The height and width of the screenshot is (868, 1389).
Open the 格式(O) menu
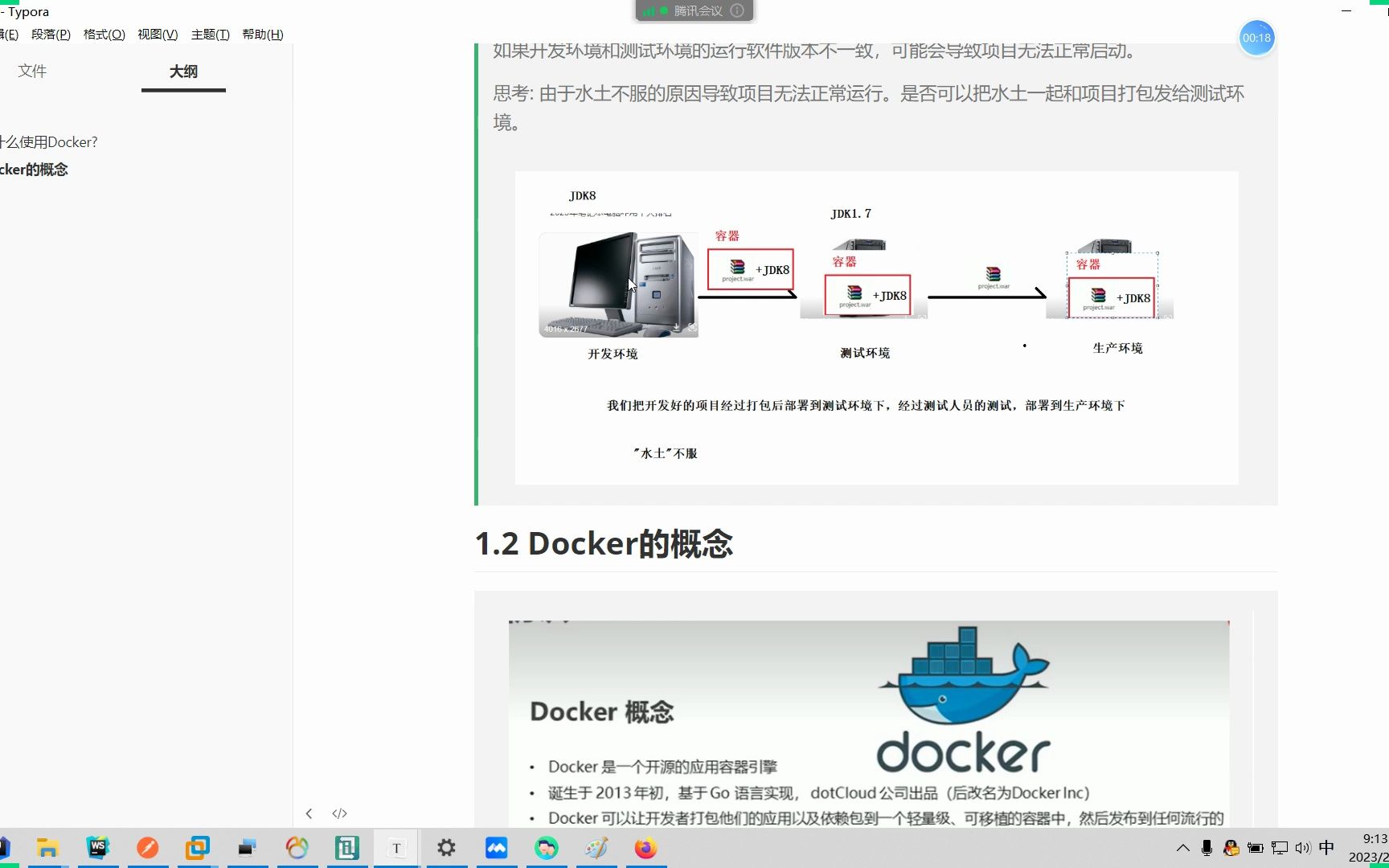pyautogui.click(x=104, y=34)
